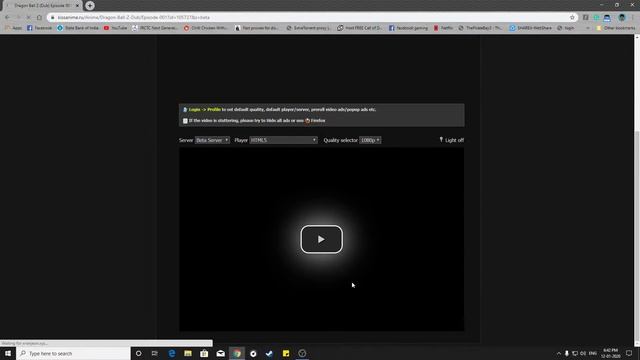Open the IRCTC Next Generation bookmark

point(155,28)
